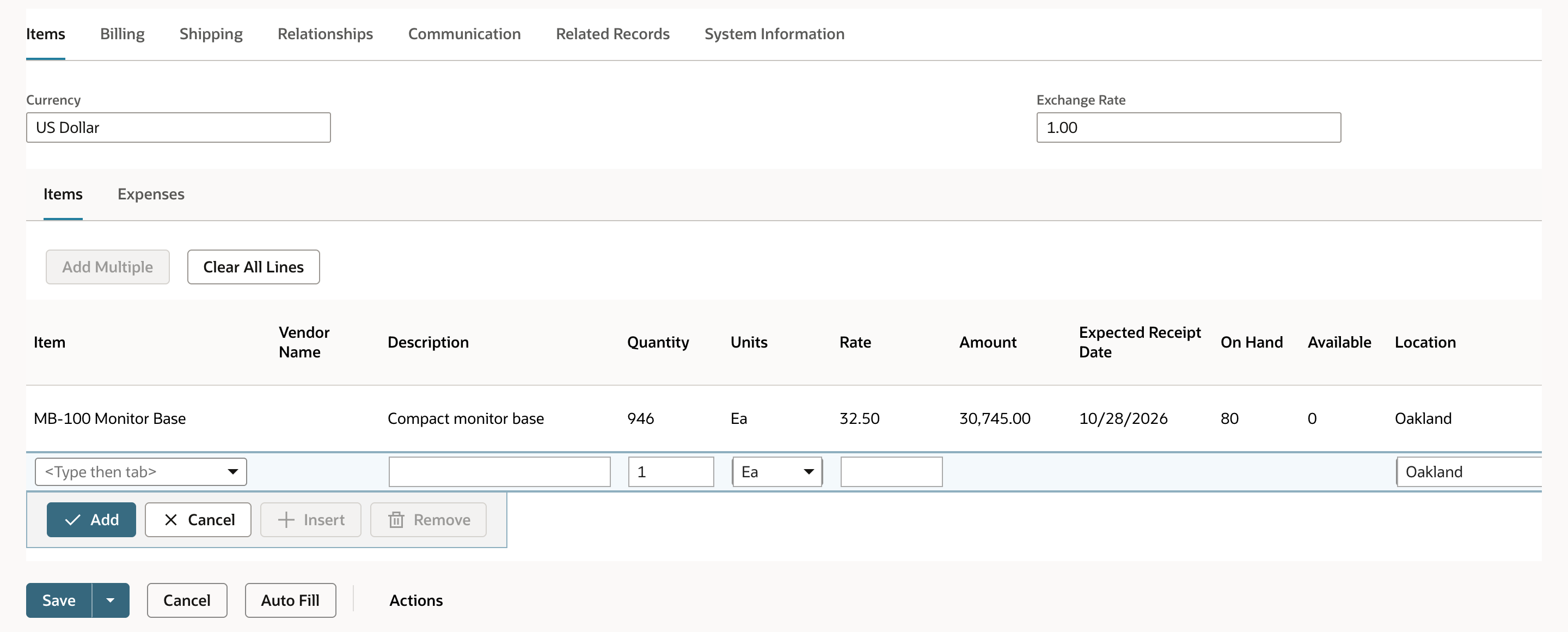This screenshot has width=1568, height=632.
Task: Click the expected receipt date 10/28/2026
Action: point(1123,418)
